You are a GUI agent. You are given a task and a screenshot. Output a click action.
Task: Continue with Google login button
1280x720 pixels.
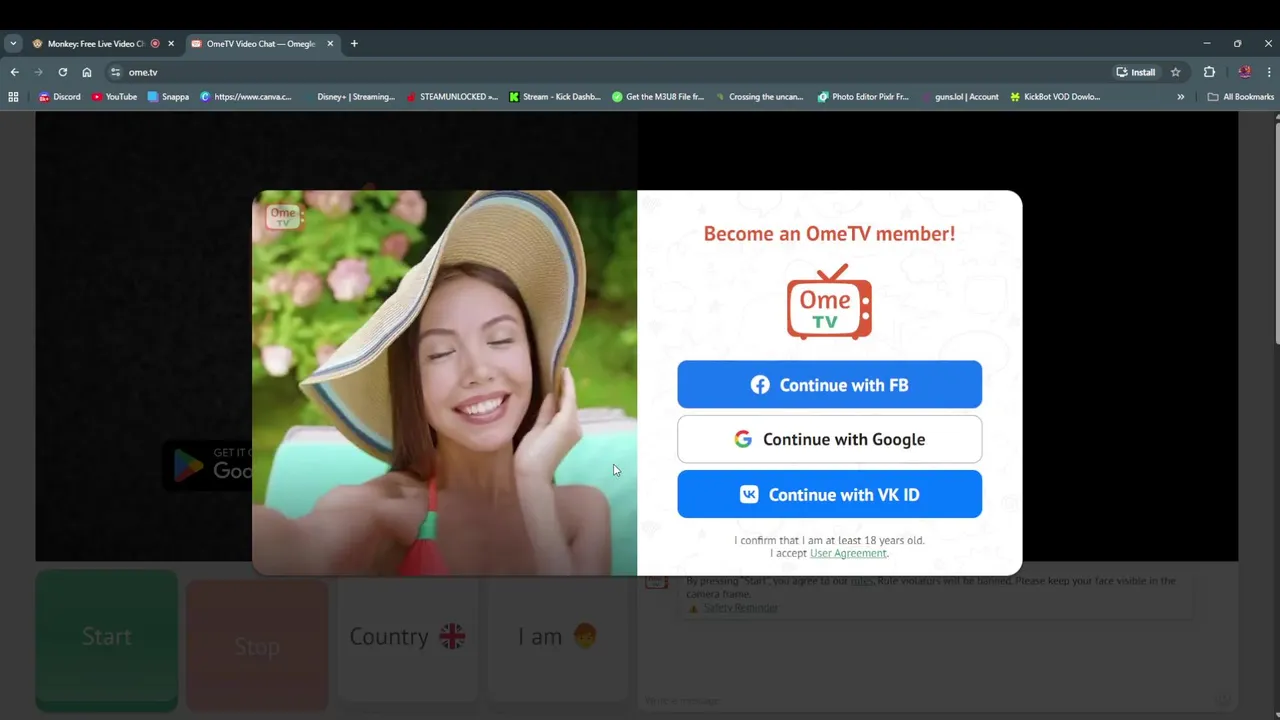(829, 439)
